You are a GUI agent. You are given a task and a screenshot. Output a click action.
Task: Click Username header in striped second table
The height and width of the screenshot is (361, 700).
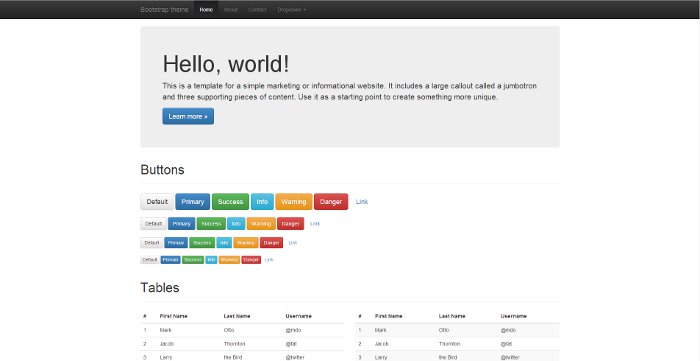point(514,316)
